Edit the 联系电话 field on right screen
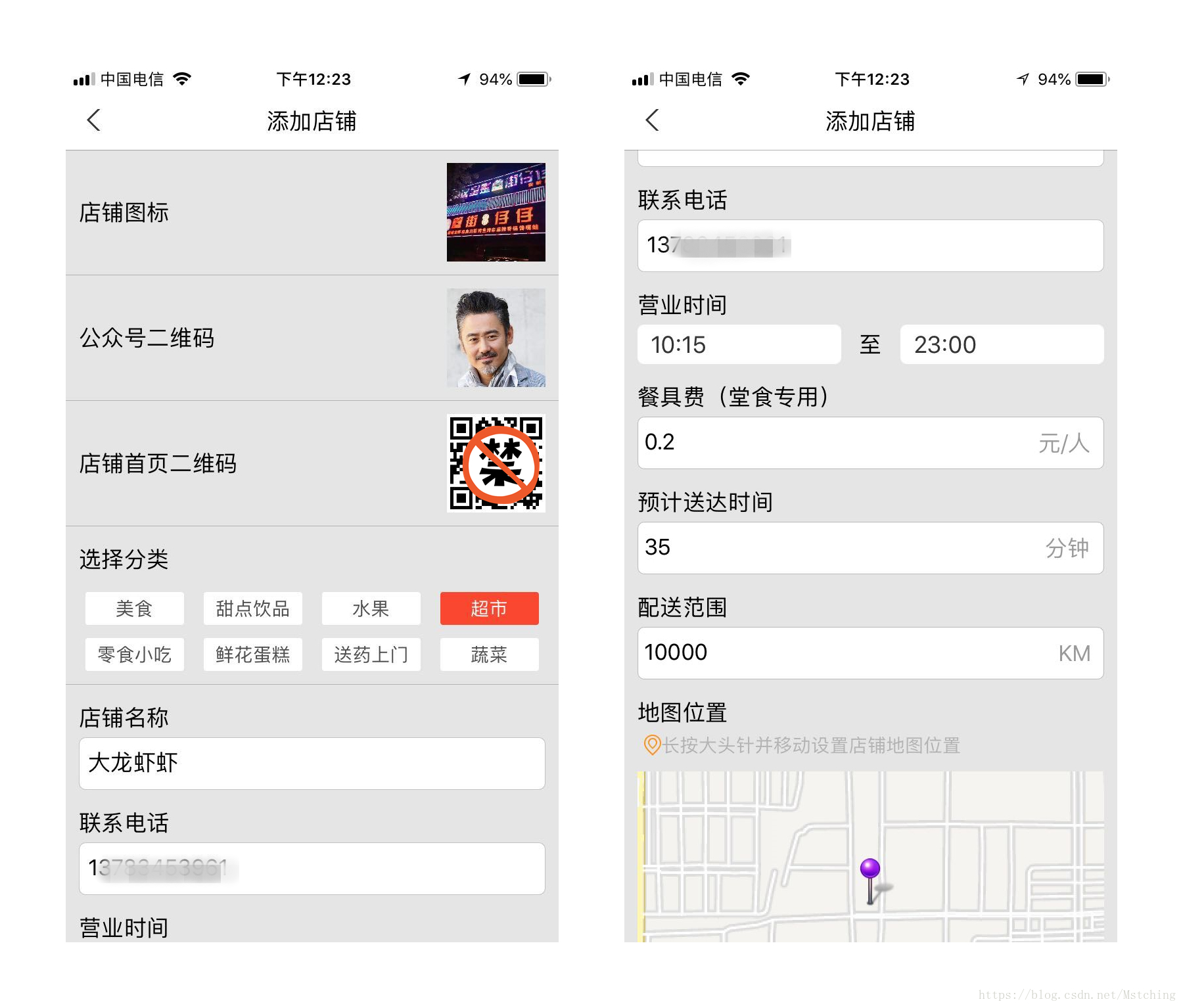Screen dimensions: 1183x1008 (x=871, y=246)
